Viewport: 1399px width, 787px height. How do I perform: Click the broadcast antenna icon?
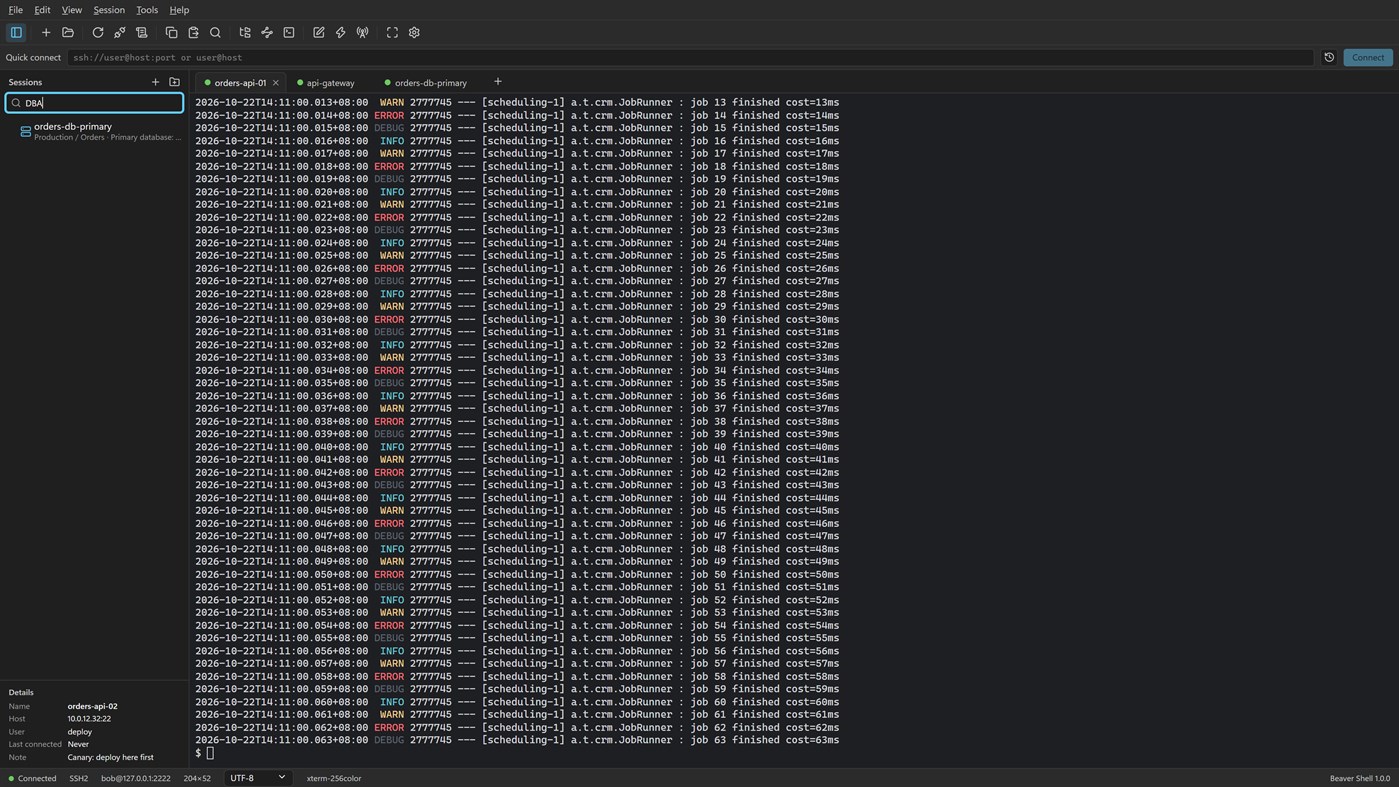363,33
